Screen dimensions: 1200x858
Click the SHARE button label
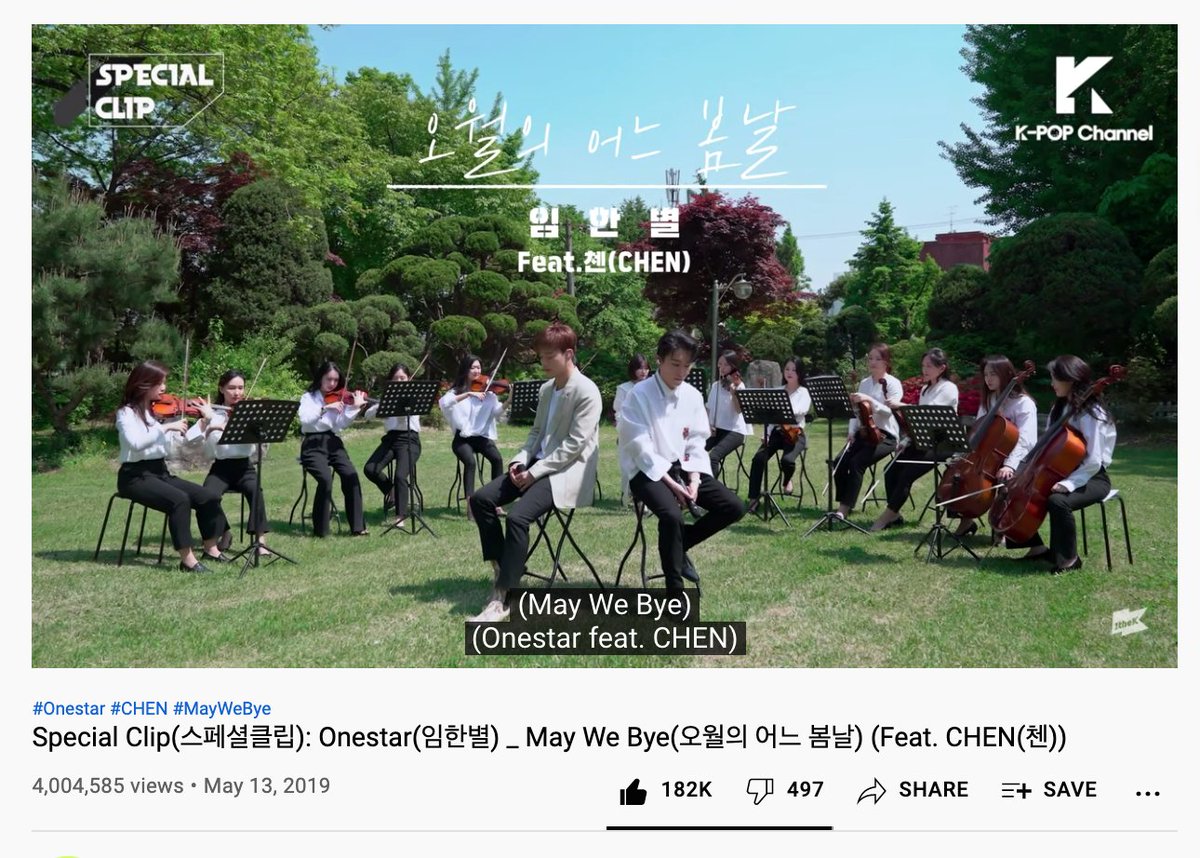coord(933,790)
